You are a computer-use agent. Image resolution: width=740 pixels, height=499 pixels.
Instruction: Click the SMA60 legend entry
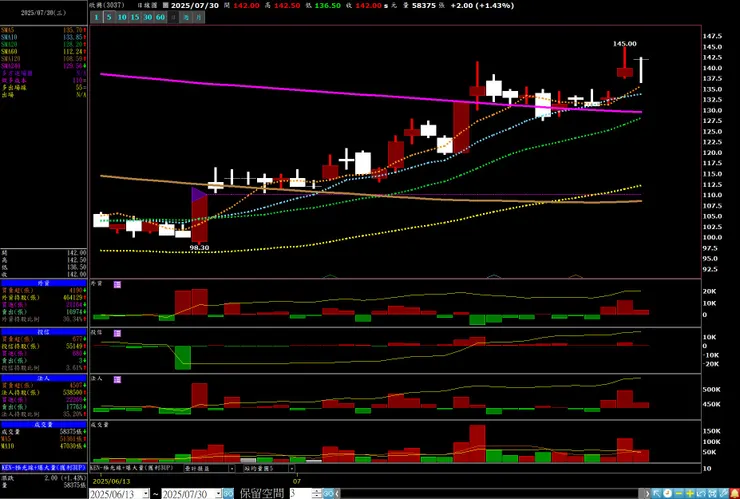(43, 51)
